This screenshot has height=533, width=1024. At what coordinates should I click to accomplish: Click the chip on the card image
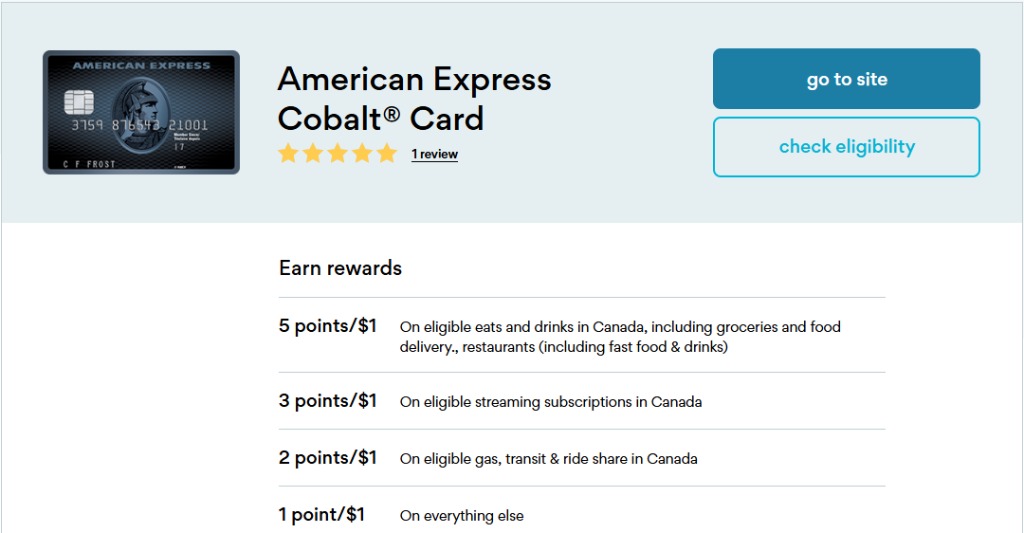pyautogui.click(x=77, y=102)
